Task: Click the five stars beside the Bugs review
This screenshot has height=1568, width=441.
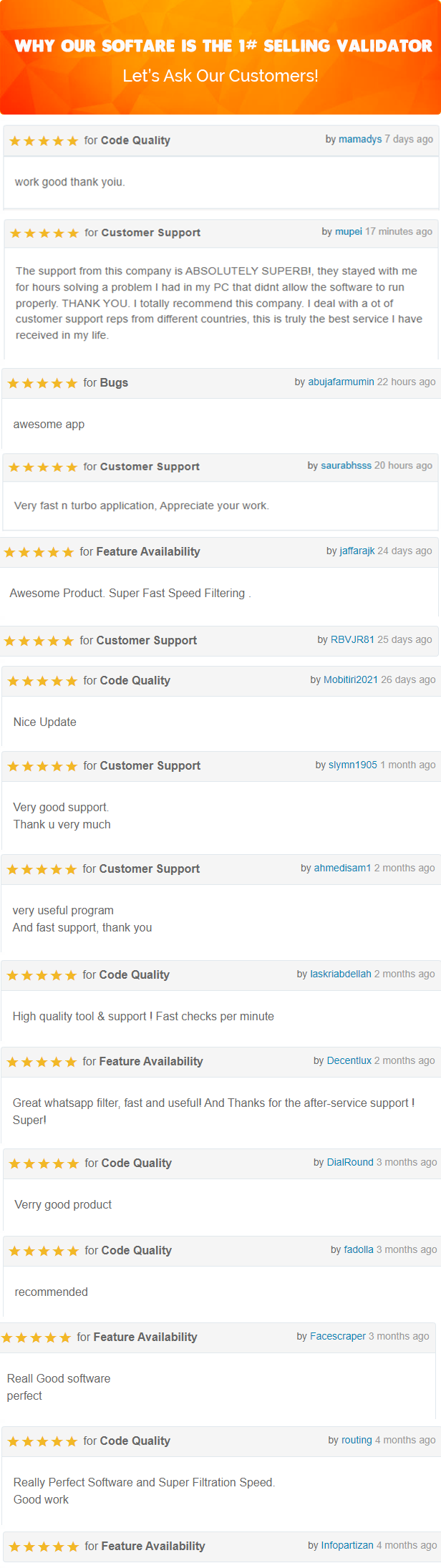Action: coord(42,384)
